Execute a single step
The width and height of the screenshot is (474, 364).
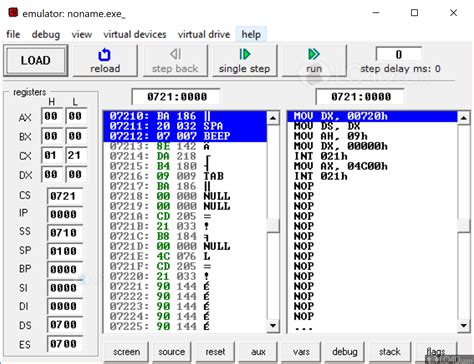244,61
